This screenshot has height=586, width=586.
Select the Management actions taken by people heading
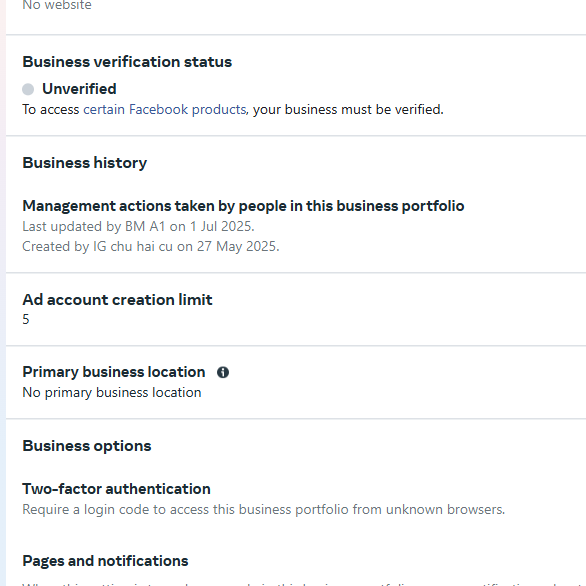point(243,206)
